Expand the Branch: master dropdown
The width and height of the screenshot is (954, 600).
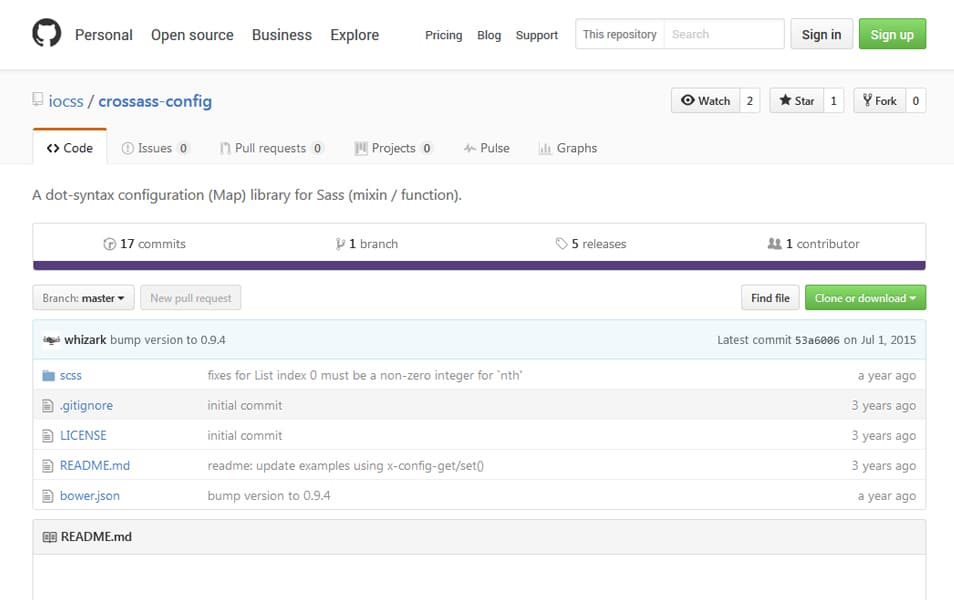tap(83, 298)
